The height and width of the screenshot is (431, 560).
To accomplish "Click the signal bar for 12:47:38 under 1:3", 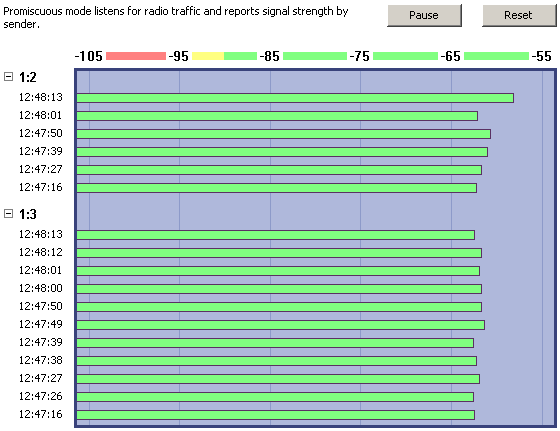I will (276, 361).
